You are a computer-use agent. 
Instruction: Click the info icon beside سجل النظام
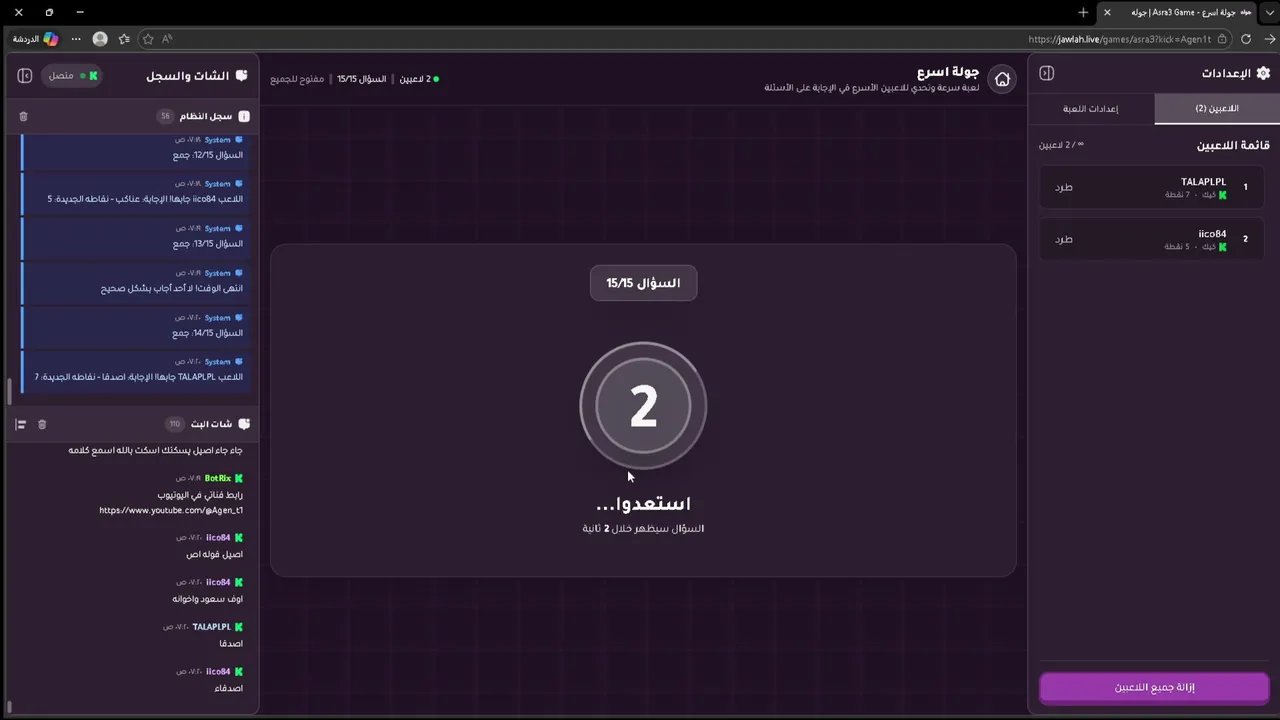tap(244, 116)
